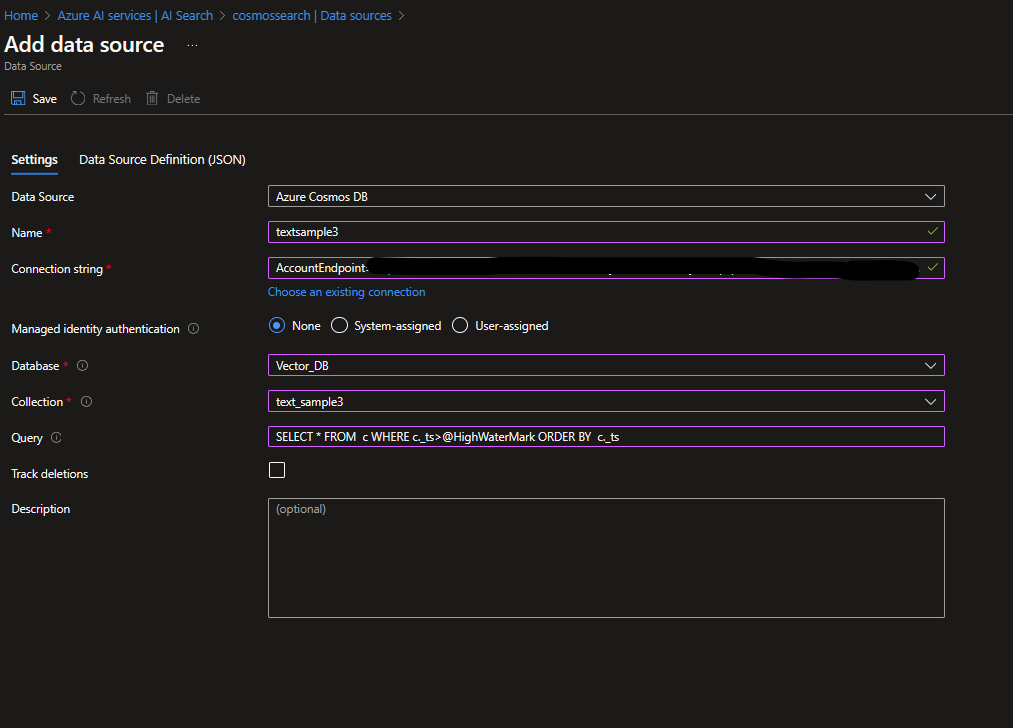The width and height of the screenshot is (1013, 728).
Task: Focus the Connection string input field
Action: click(x=606, y=268)
